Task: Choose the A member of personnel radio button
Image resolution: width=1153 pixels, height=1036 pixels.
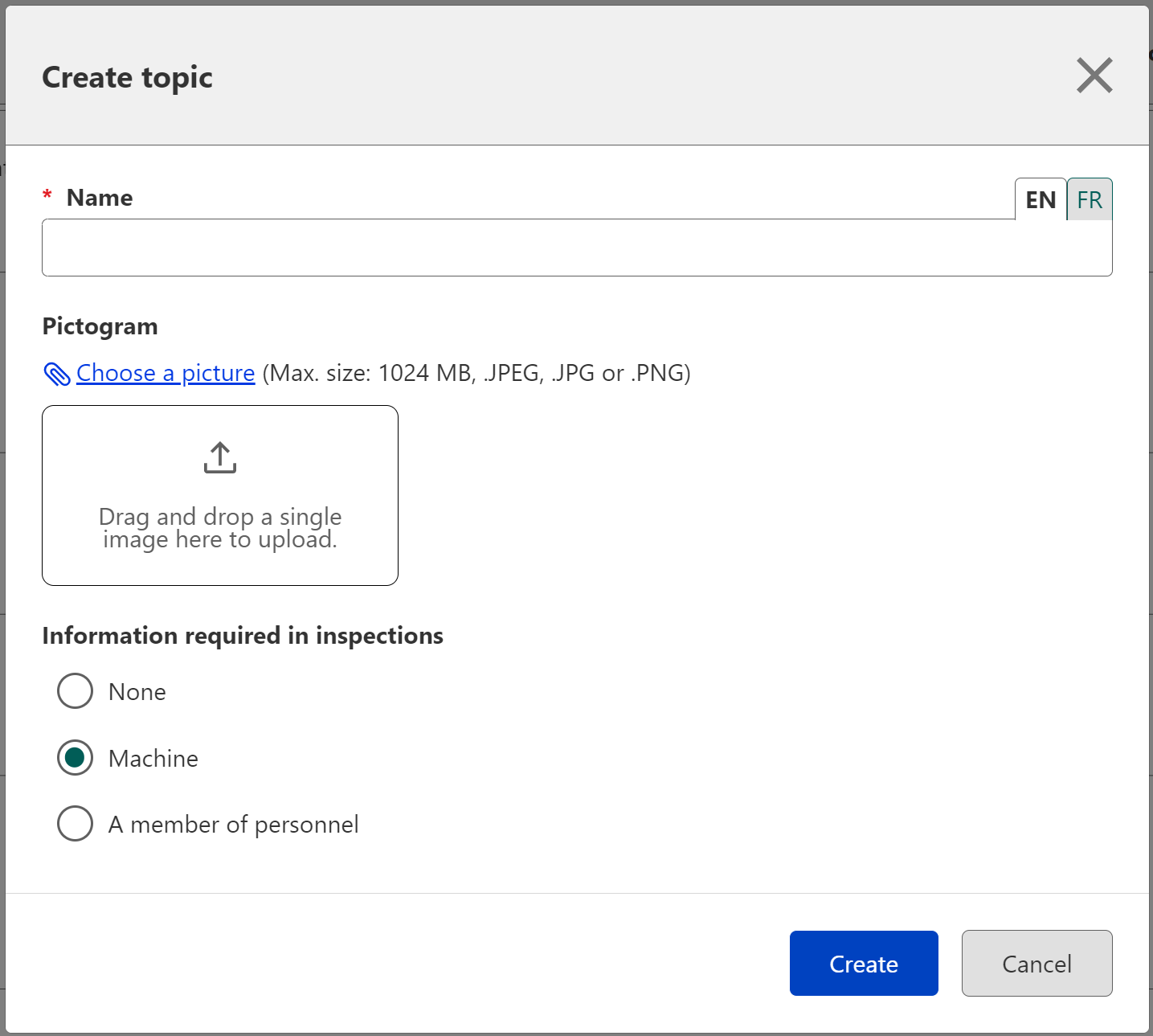Action: [x=76, y=824]
